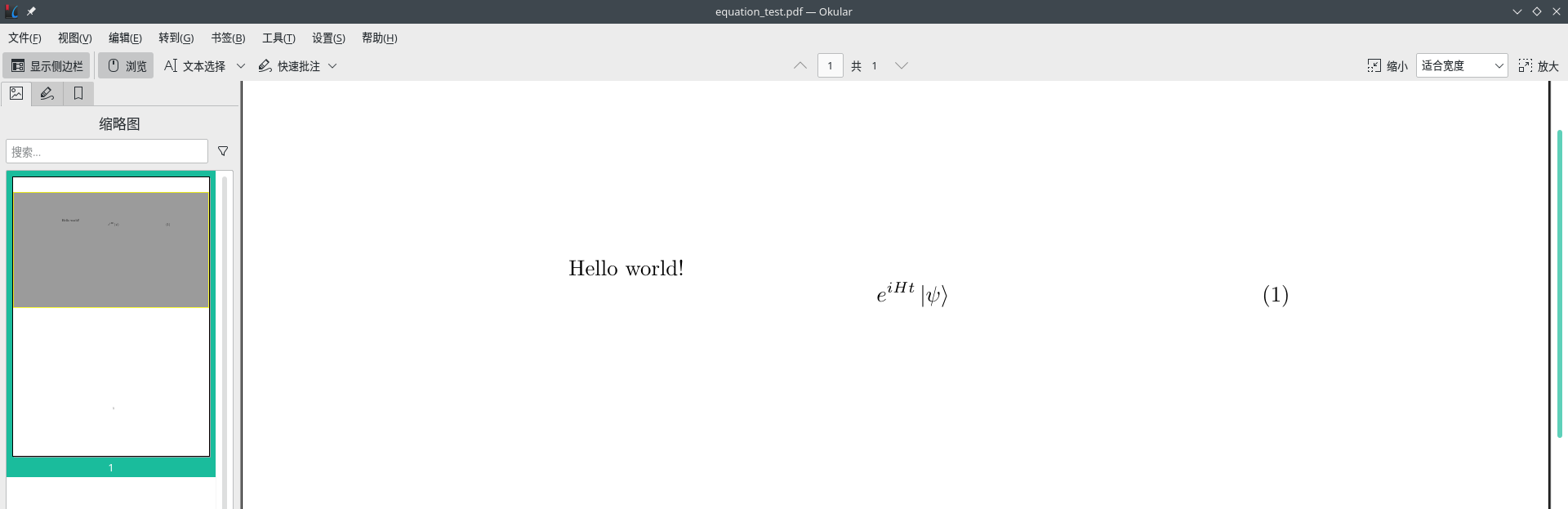Viewport: 1568px width, 509px height.
Task: Click the 快速批注 quick annotation button
Action: pyautogui.click(x=289, y=66)
